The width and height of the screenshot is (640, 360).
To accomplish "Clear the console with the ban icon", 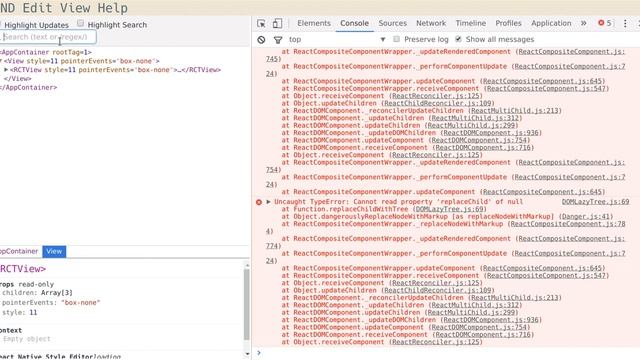I will click(261, 40).
